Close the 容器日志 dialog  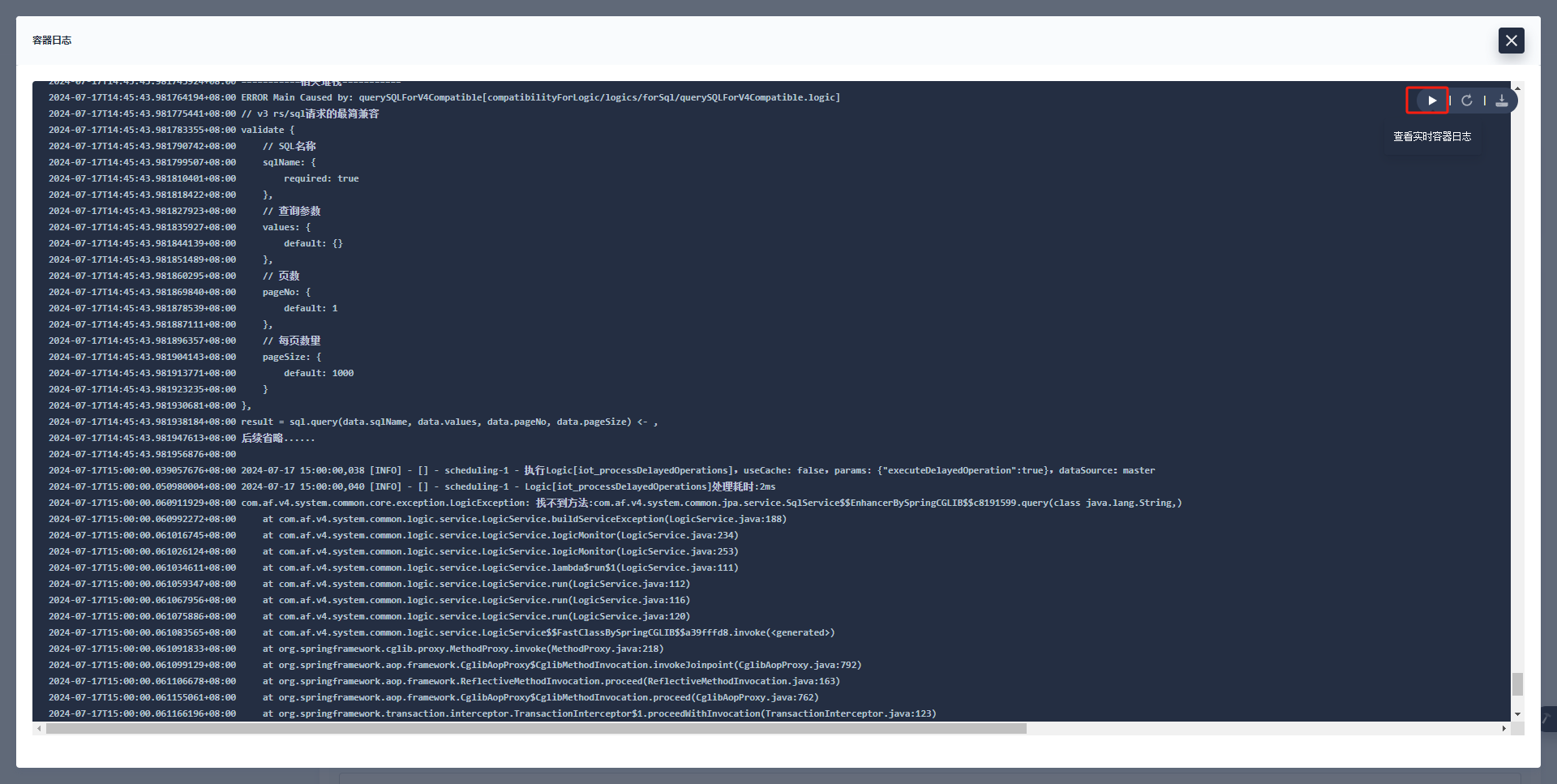(x=1512, y=41)
